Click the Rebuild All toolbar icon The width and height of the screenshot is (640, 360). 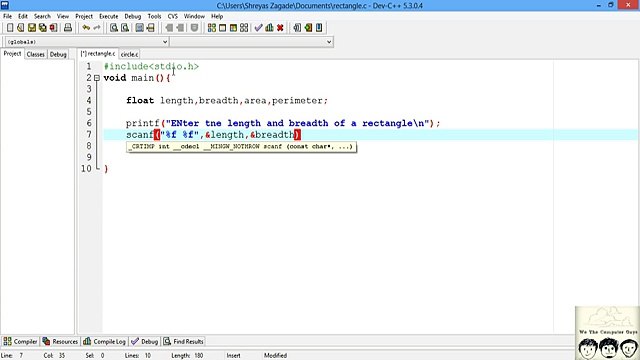click(x=244, y=28)
